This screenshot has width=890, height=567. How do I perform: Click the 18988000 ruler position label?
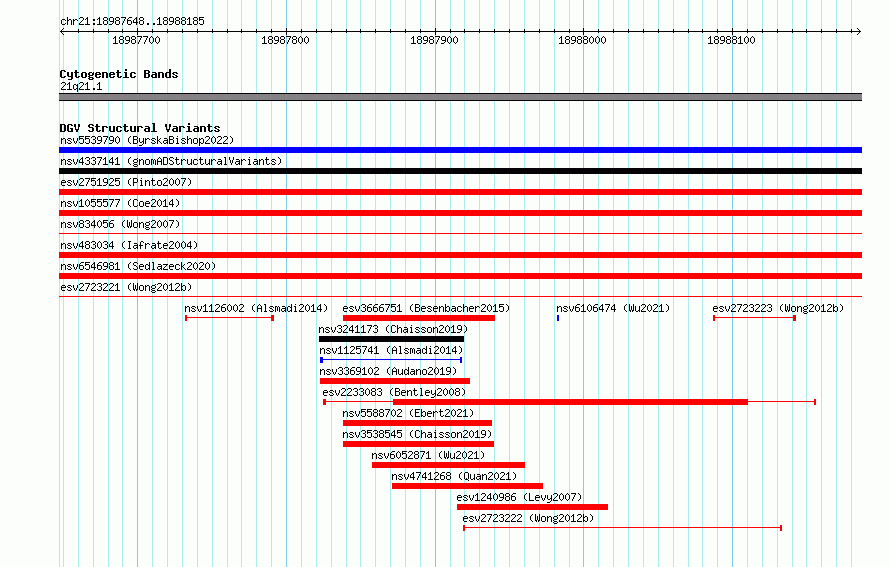582,40
